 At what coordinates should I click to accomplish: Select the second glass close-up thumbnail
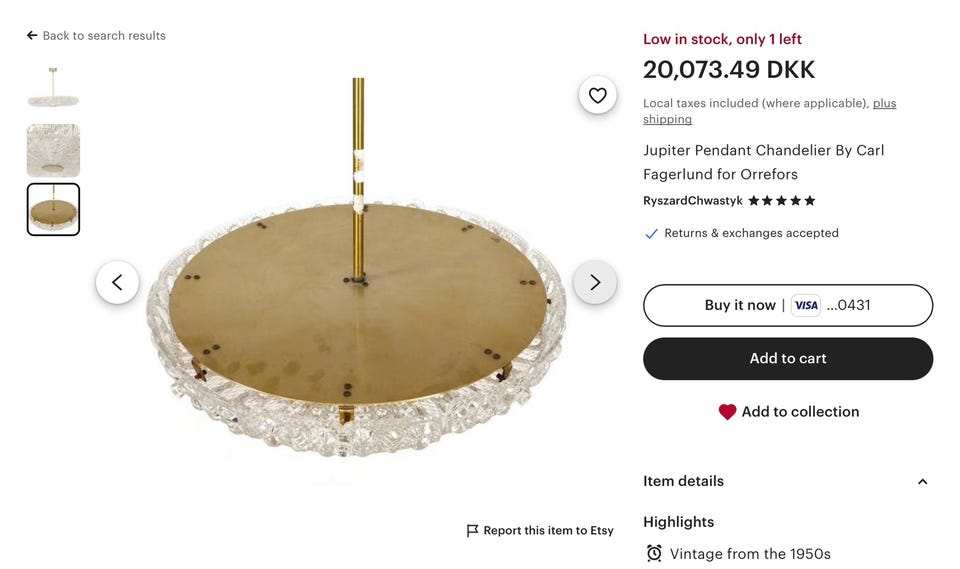(x=53, y=150)
